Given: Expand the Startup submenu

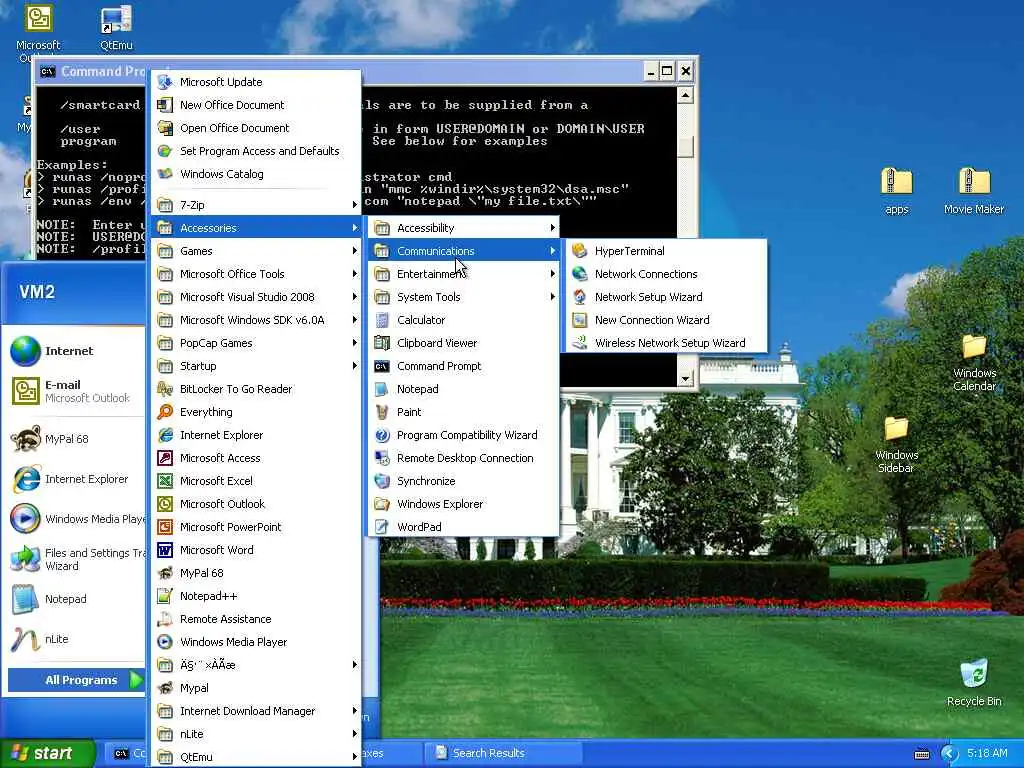Looking at the screenshot, I should click(256, 366).
